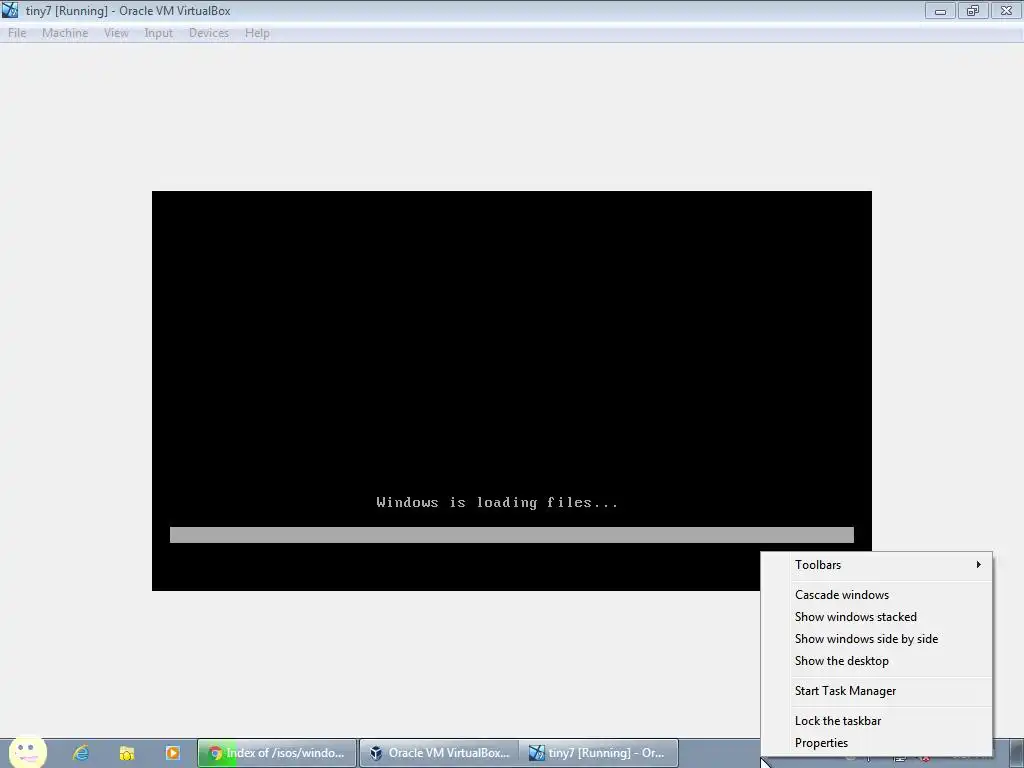Open Windows Explorer folder icon
This screenshot has width=1024, height=768.
pyautogui.click(x=127, y=753)
